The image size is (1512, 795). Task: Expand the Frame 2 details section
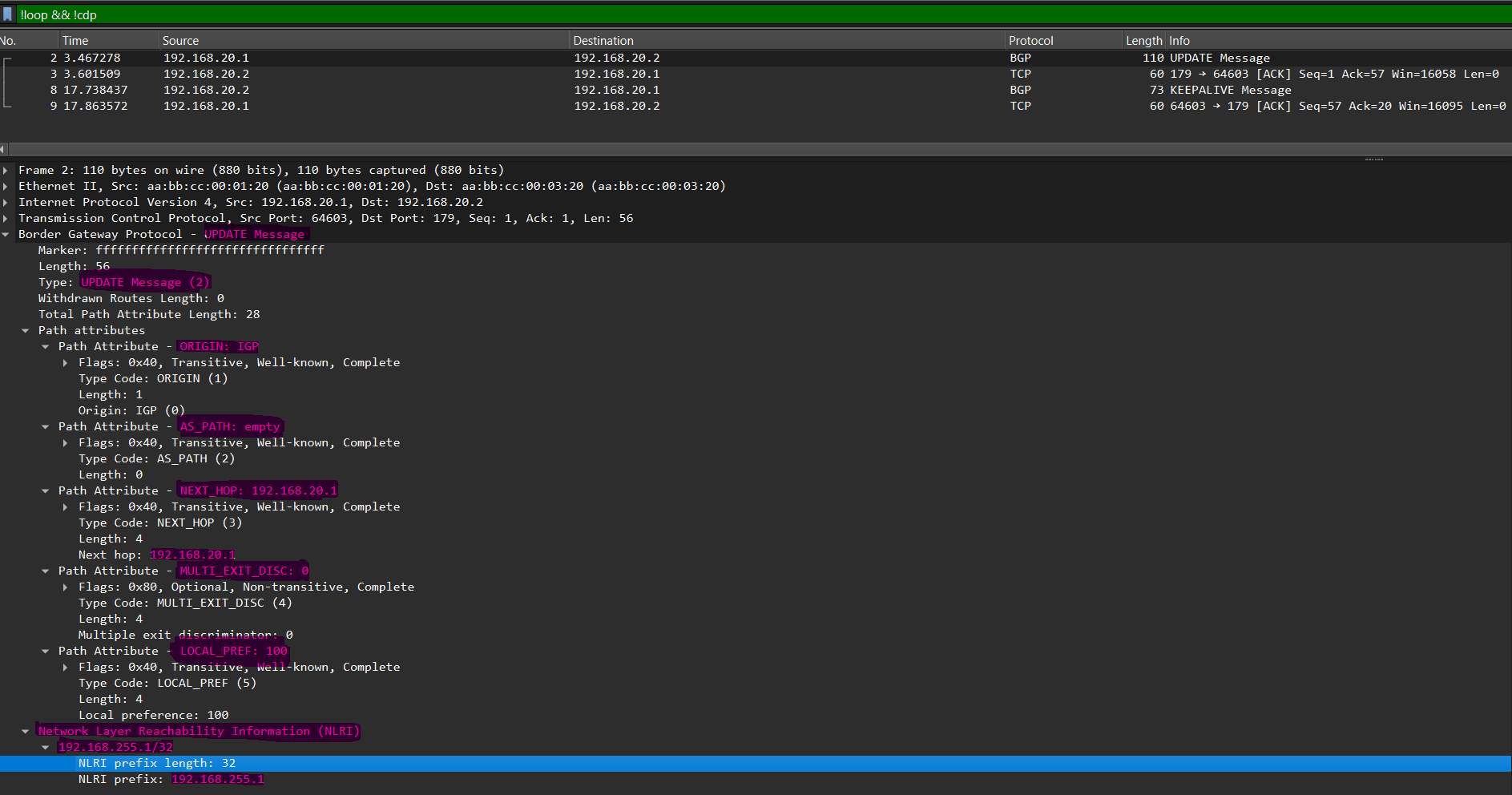6,170
